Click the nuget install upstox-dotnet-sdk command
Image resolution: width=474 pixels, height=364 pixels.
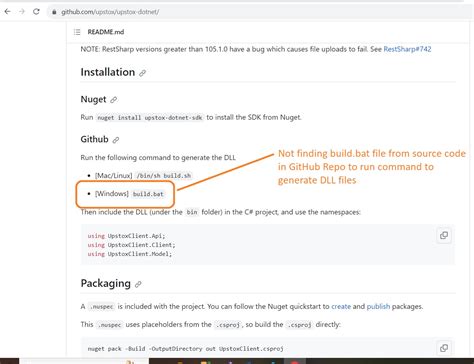149,118
